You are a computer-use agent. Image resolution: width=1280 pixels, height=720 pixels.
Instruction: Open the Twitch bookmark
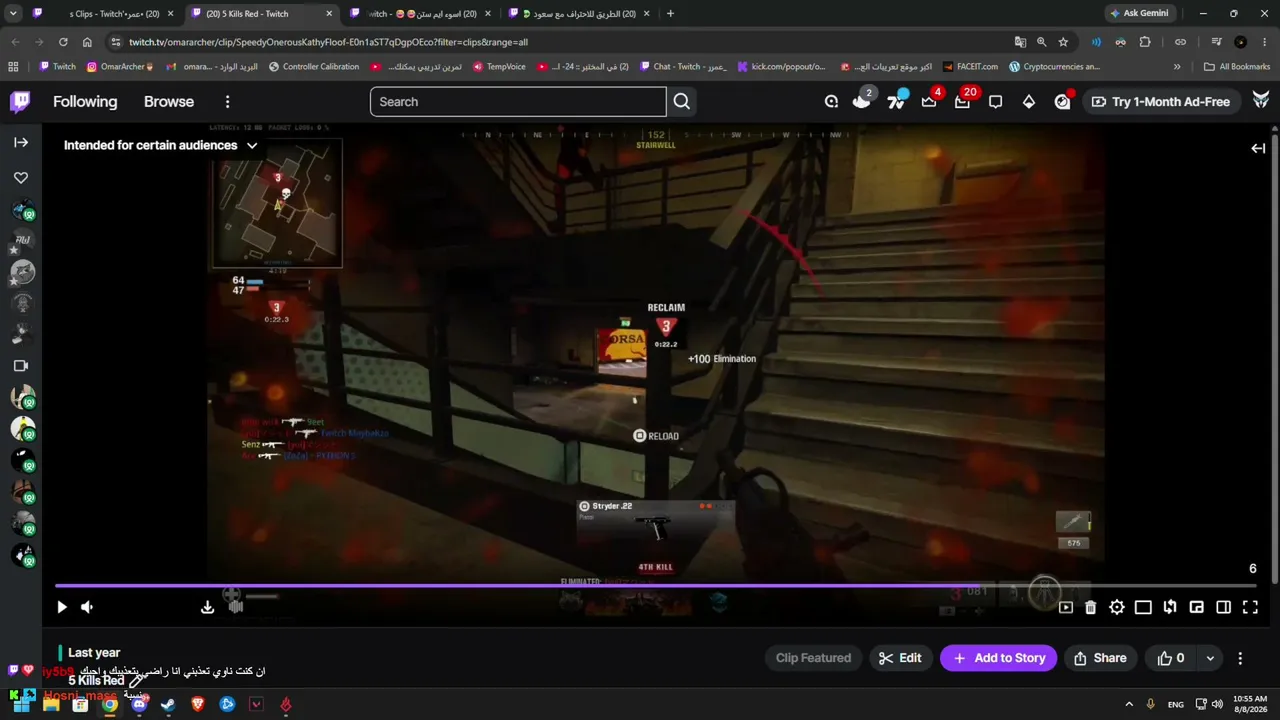57,67
